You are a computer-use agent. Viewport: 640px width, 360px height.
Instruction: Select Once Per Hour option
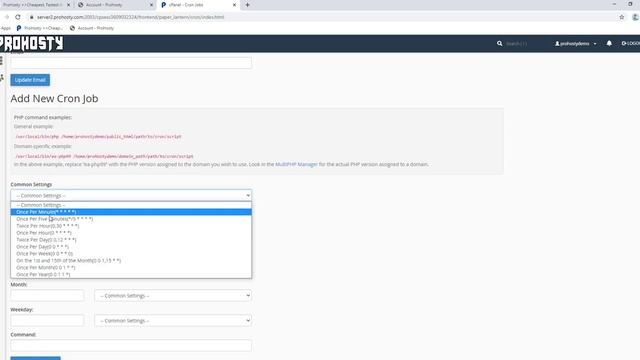coord(131,233)
